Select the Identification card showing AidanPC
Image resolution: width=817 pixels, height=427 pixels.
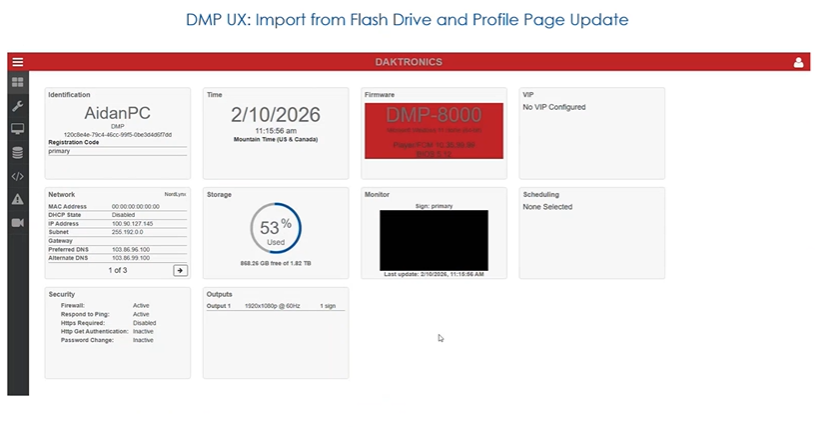[x=118, y=133]
